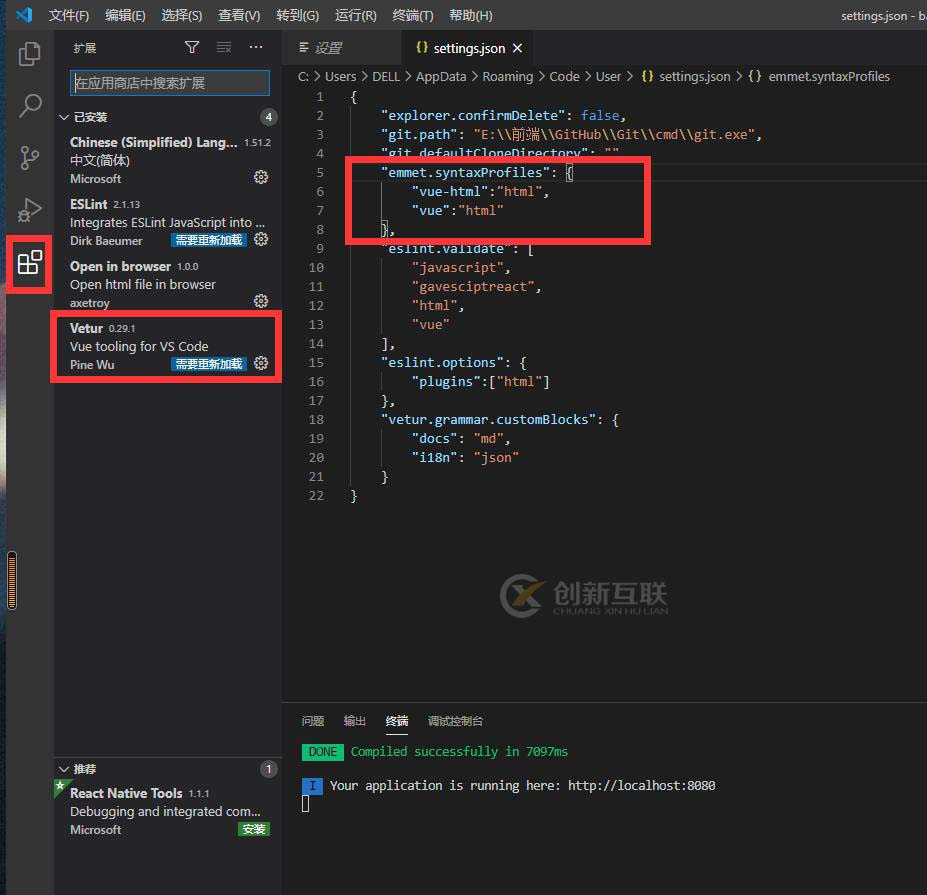This screenshot has height=895, width=927.
Task: Click the "git.path" key in editor
Action: click(419, 134)
